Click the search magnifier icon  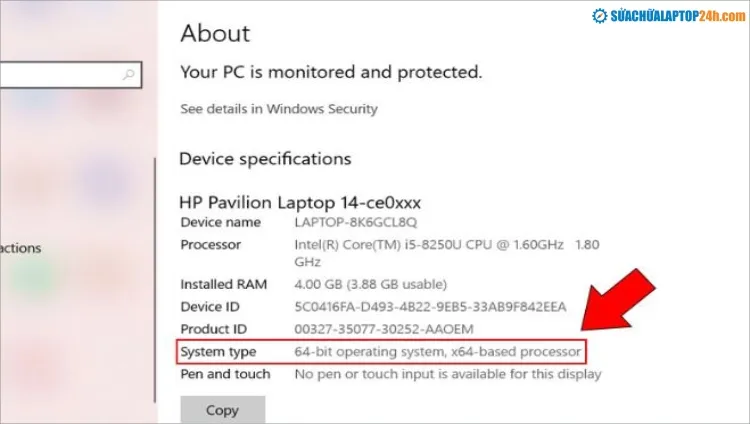point(129,74)
